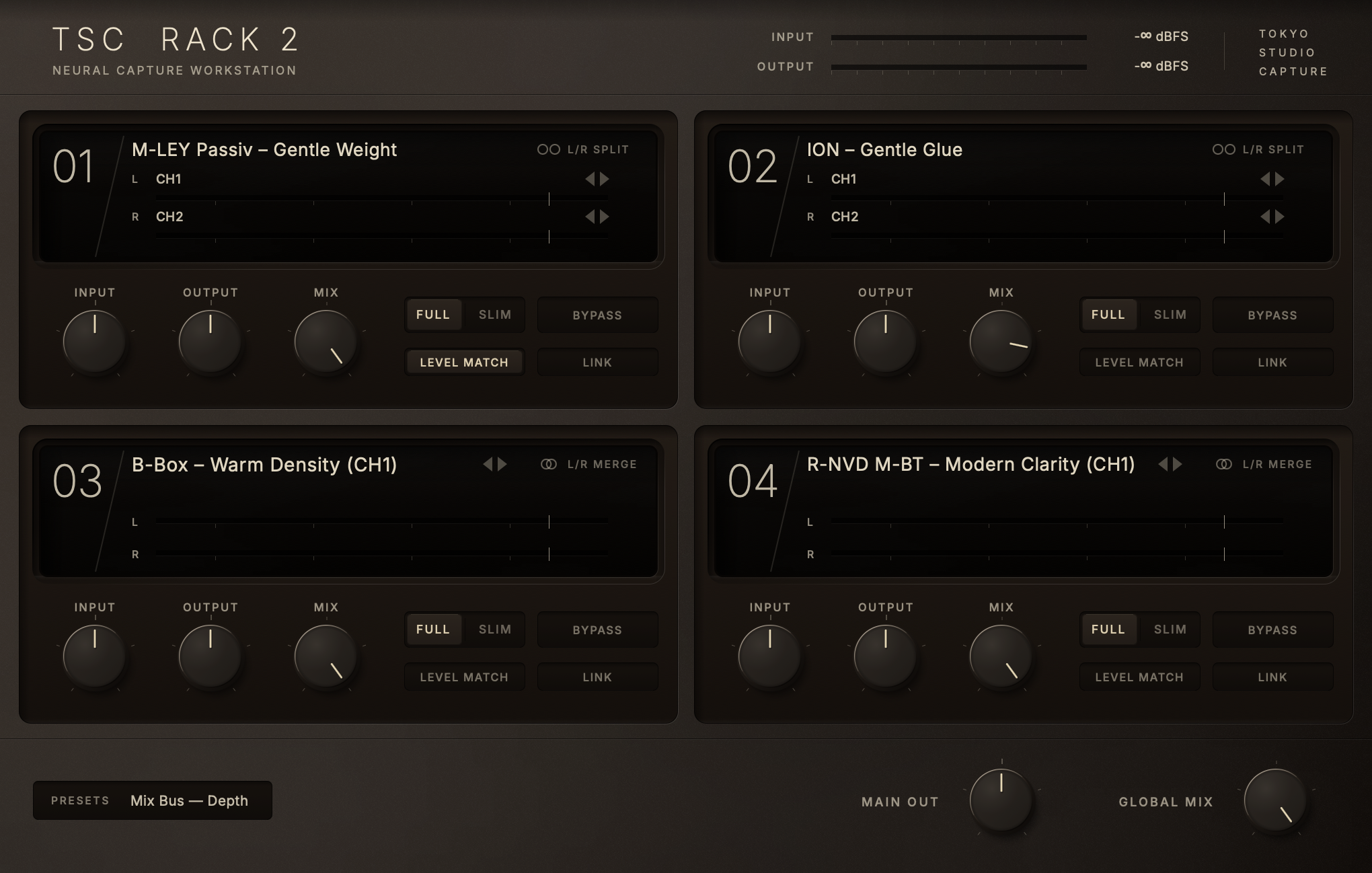Viewport: 1372px width, 873px height.
Task: Toggle Link on slot 02
Action: click(x=1272, y=362)
